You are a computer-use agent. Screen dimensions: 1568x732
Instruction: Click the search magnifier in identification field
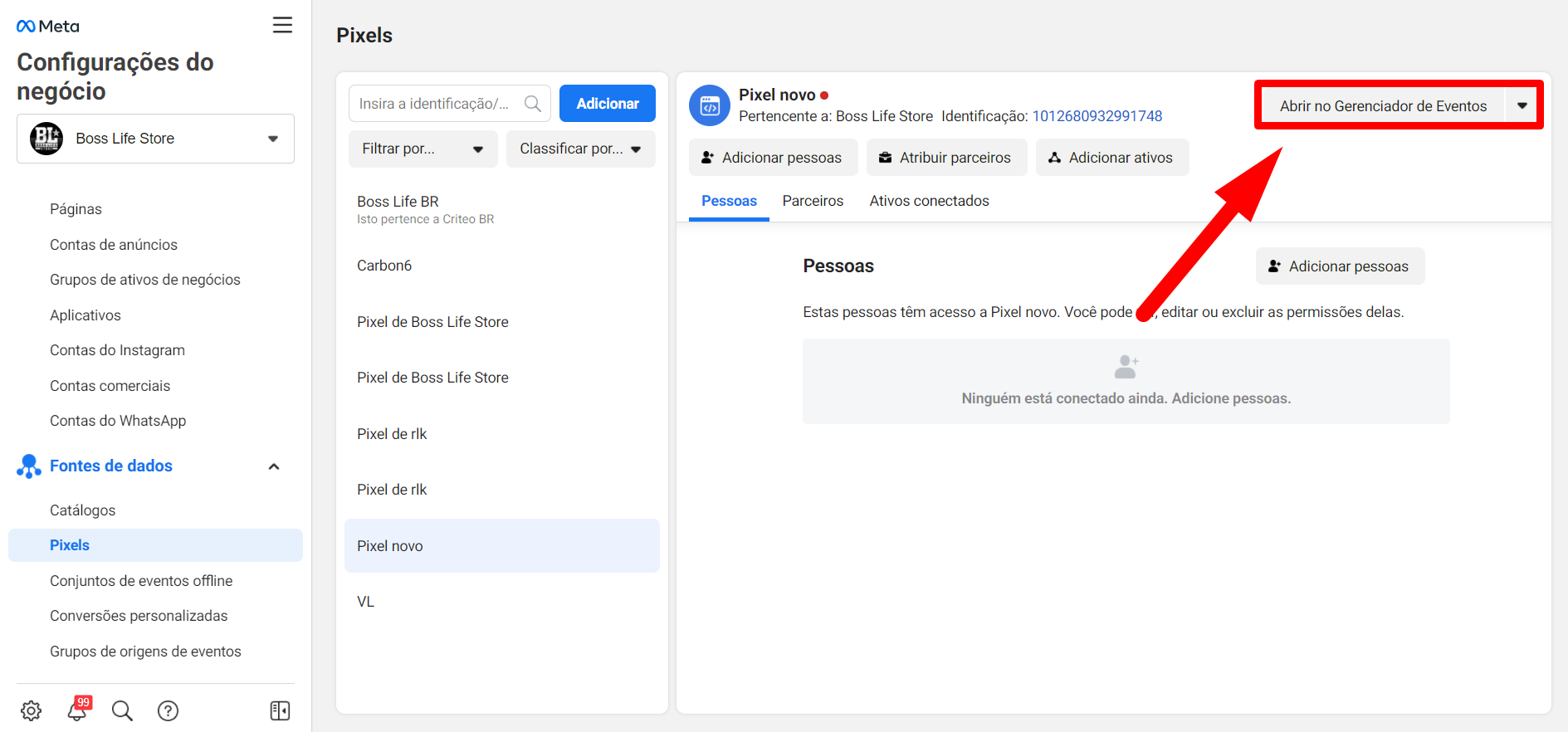[533, 104]
